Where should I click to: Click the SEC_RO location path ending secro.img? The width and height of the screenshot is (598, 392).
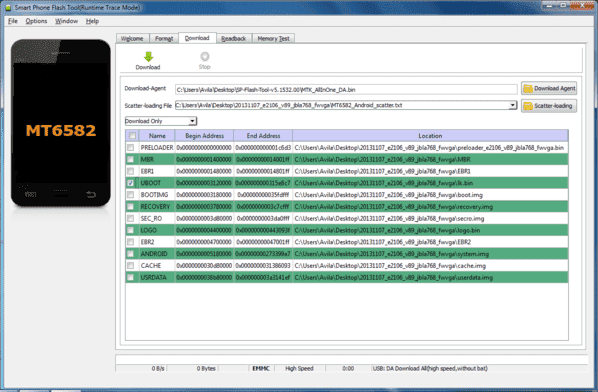point(389,218)
